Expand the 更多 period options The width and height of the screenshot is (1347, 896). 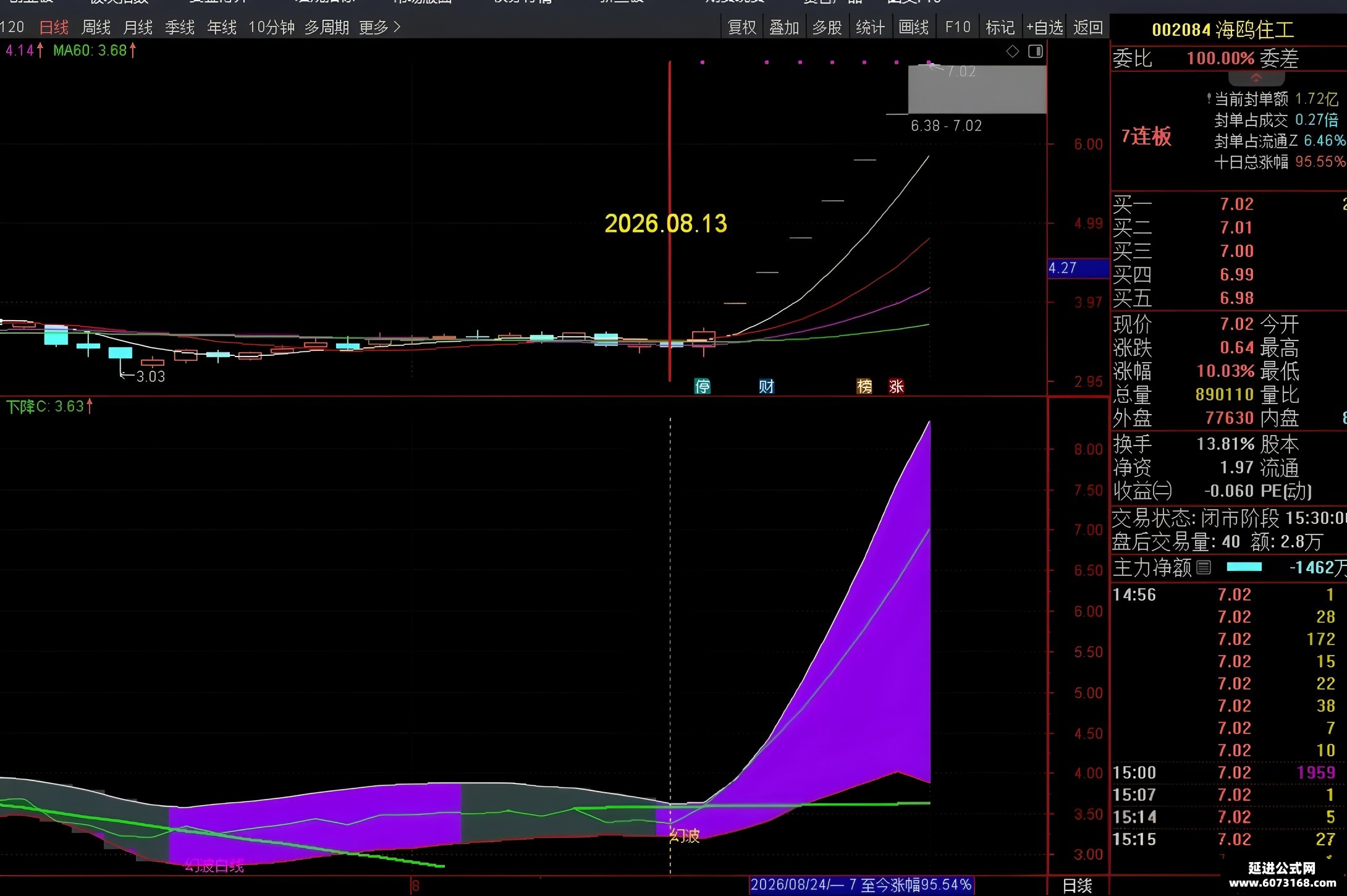pos(379,27)
